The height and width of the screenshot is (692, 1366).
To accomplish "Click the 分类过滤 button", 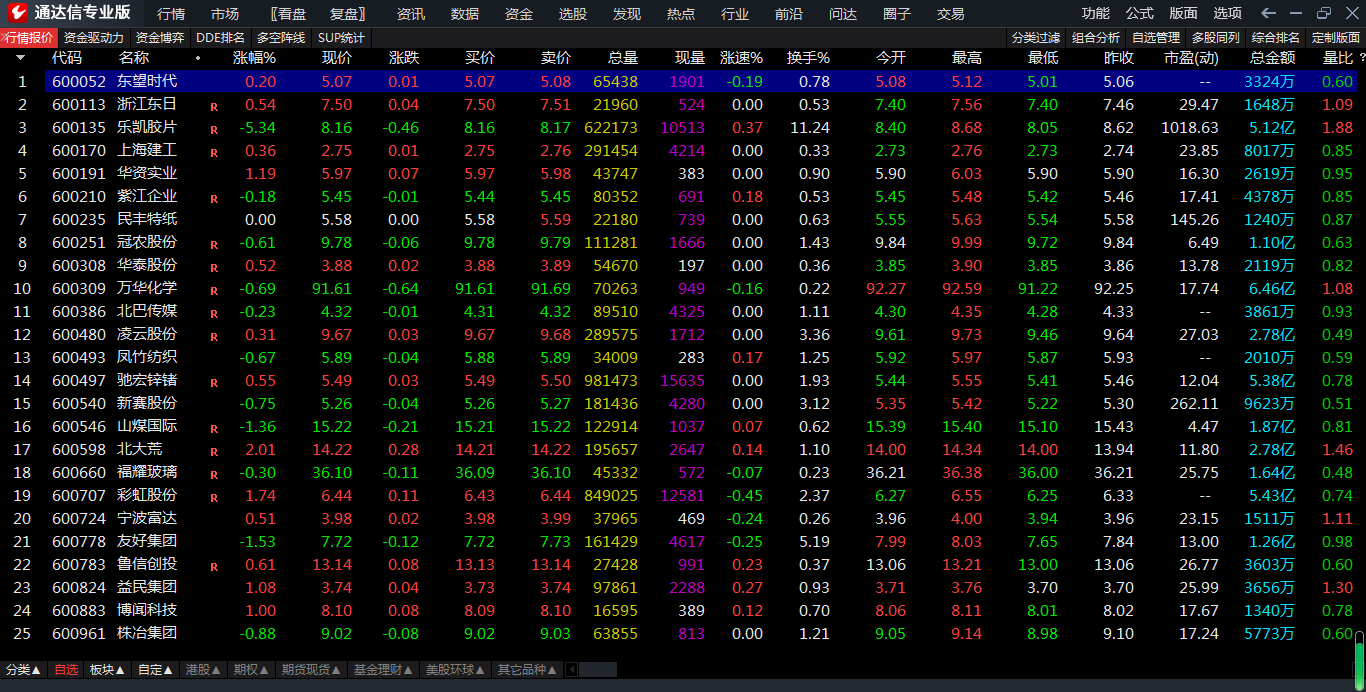I will [1036, 38].
